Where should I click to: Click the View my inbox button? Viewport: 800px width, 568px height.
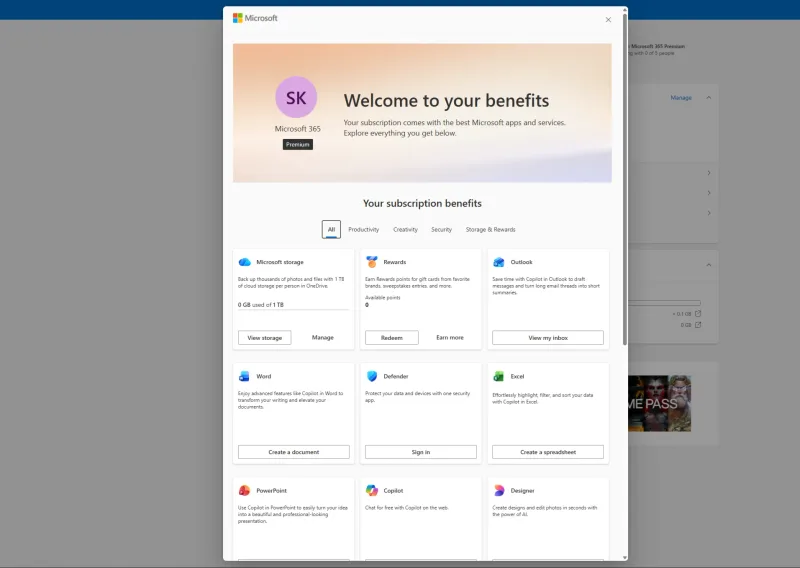[x=548, y=337]
